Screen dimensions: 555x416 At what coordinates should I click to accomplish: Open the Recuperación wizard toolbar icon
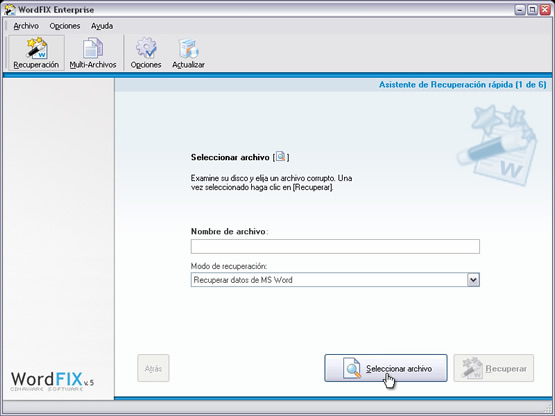pos(36,53)
